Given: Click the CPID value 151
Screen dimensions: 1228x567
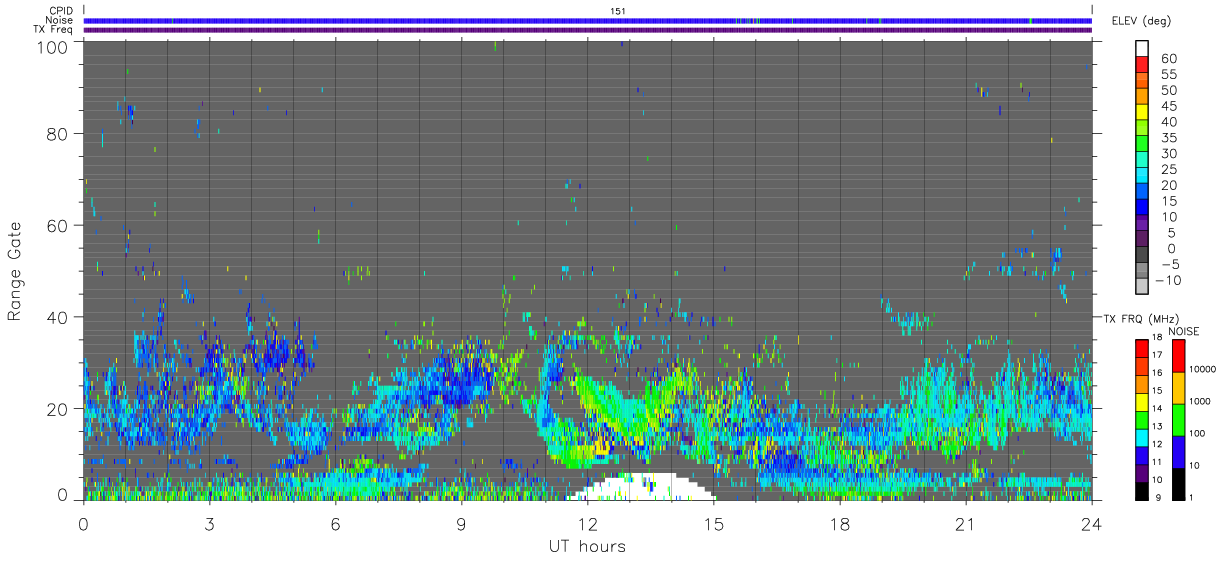Looking at the screenshot, I should pos(618,11).
